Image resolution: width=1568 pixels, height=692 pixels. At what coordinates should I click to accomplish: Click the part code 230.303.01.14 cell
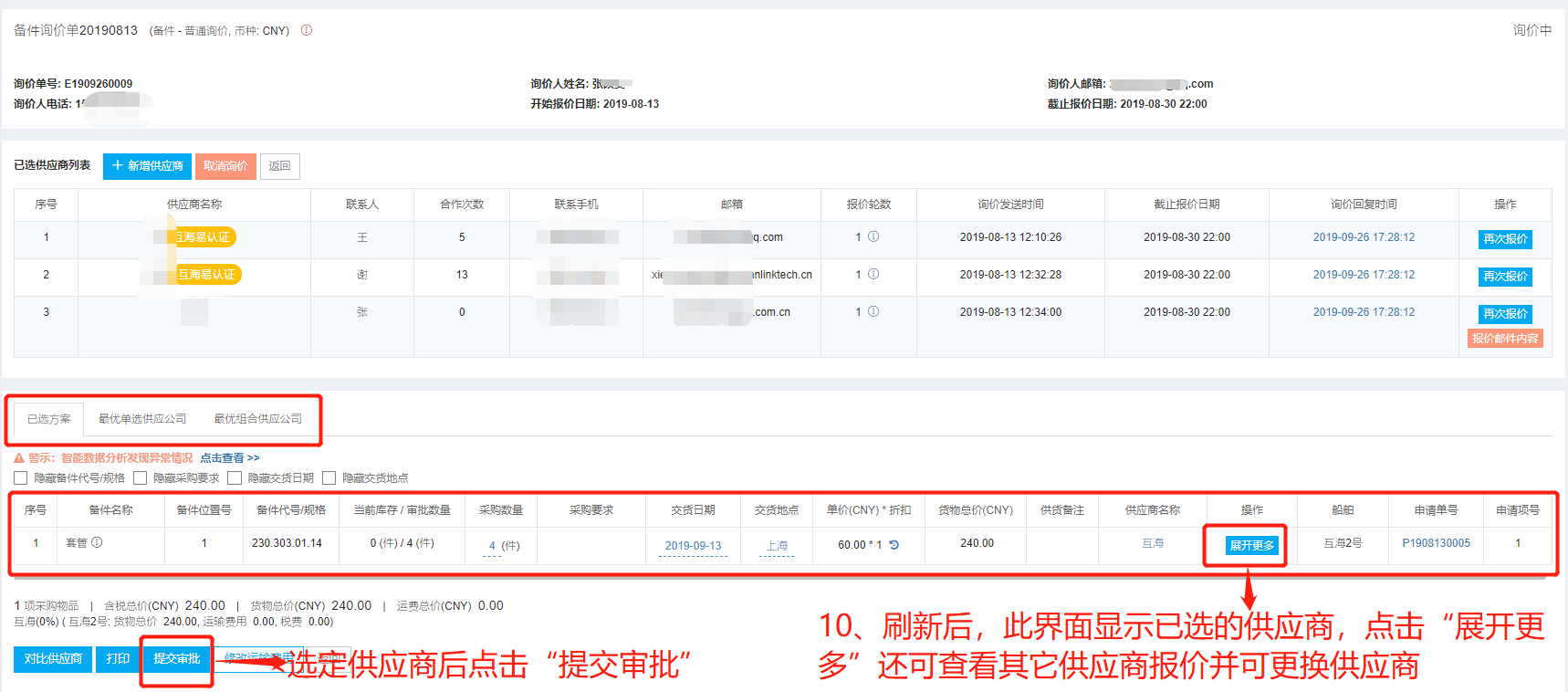point(287,543)
